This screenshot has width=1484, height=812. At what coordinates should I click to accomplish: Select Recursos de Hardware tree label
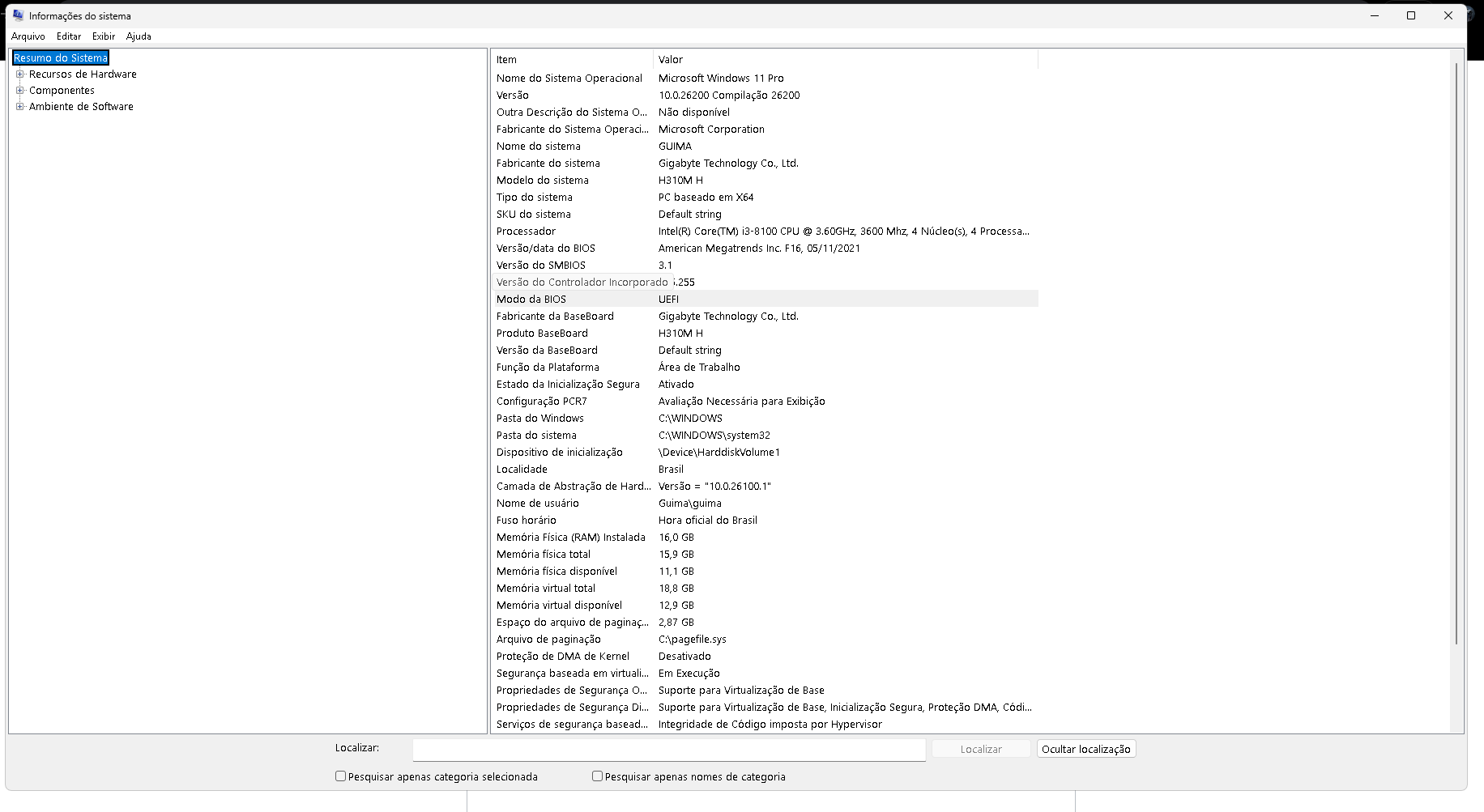pyautogui.click(x=83, y=74)
